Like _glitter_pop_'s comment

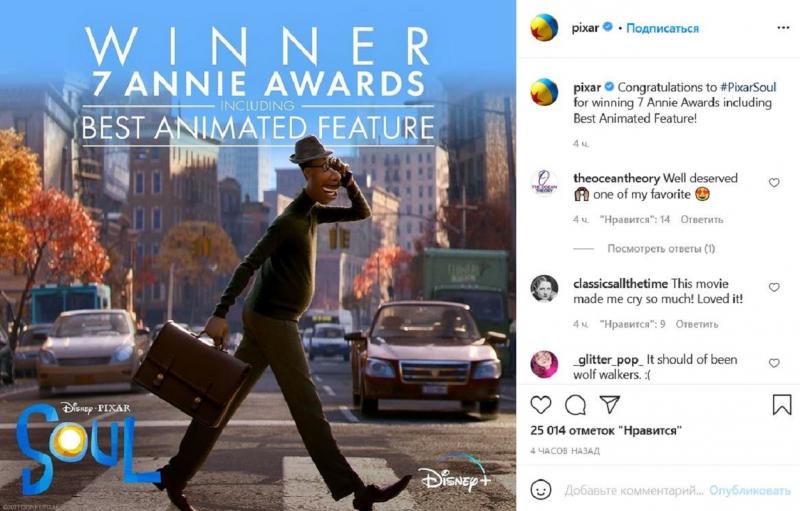(774, 363)
